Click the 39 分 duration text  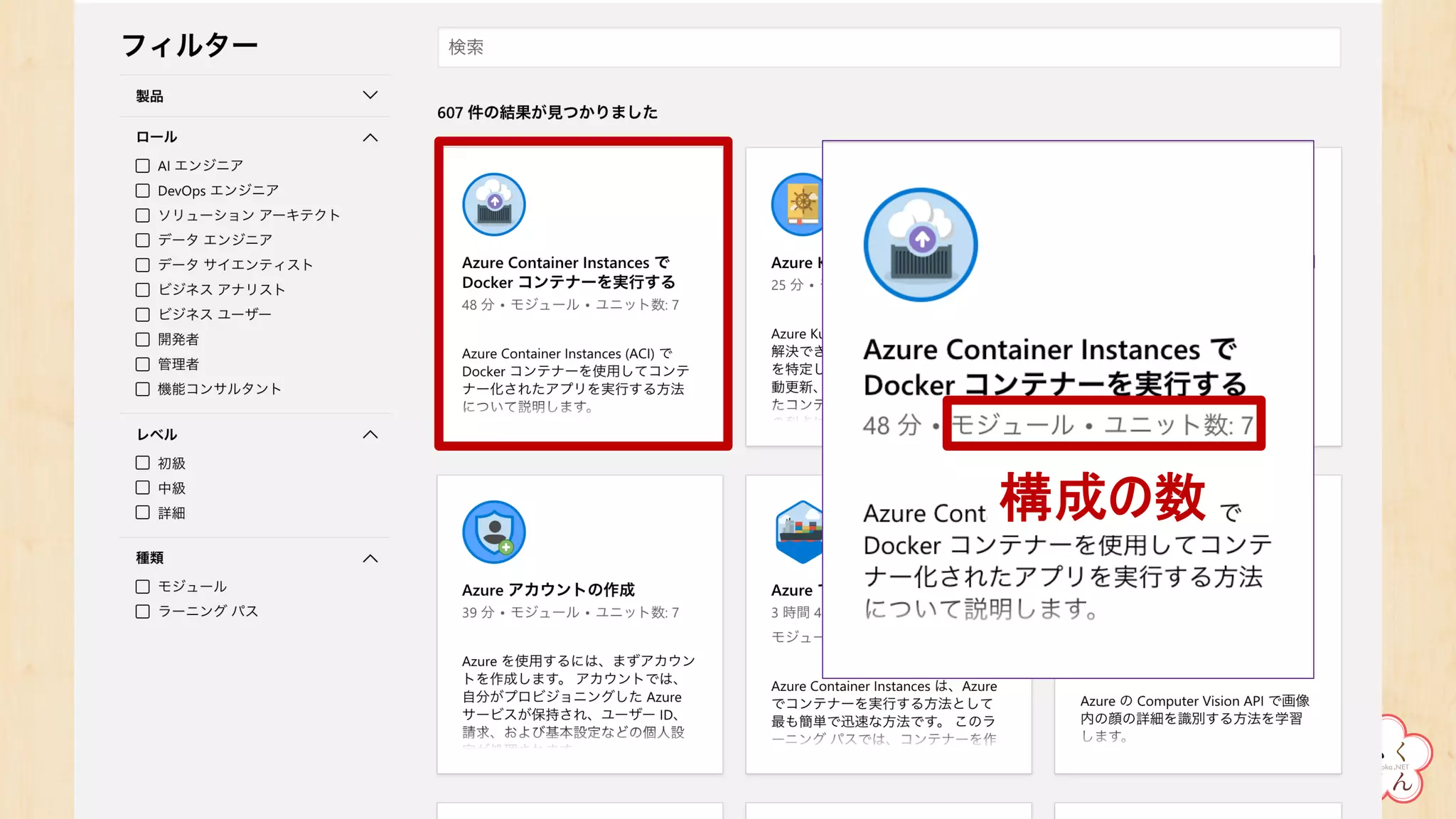pyautogui.click(x=478, y=613)
